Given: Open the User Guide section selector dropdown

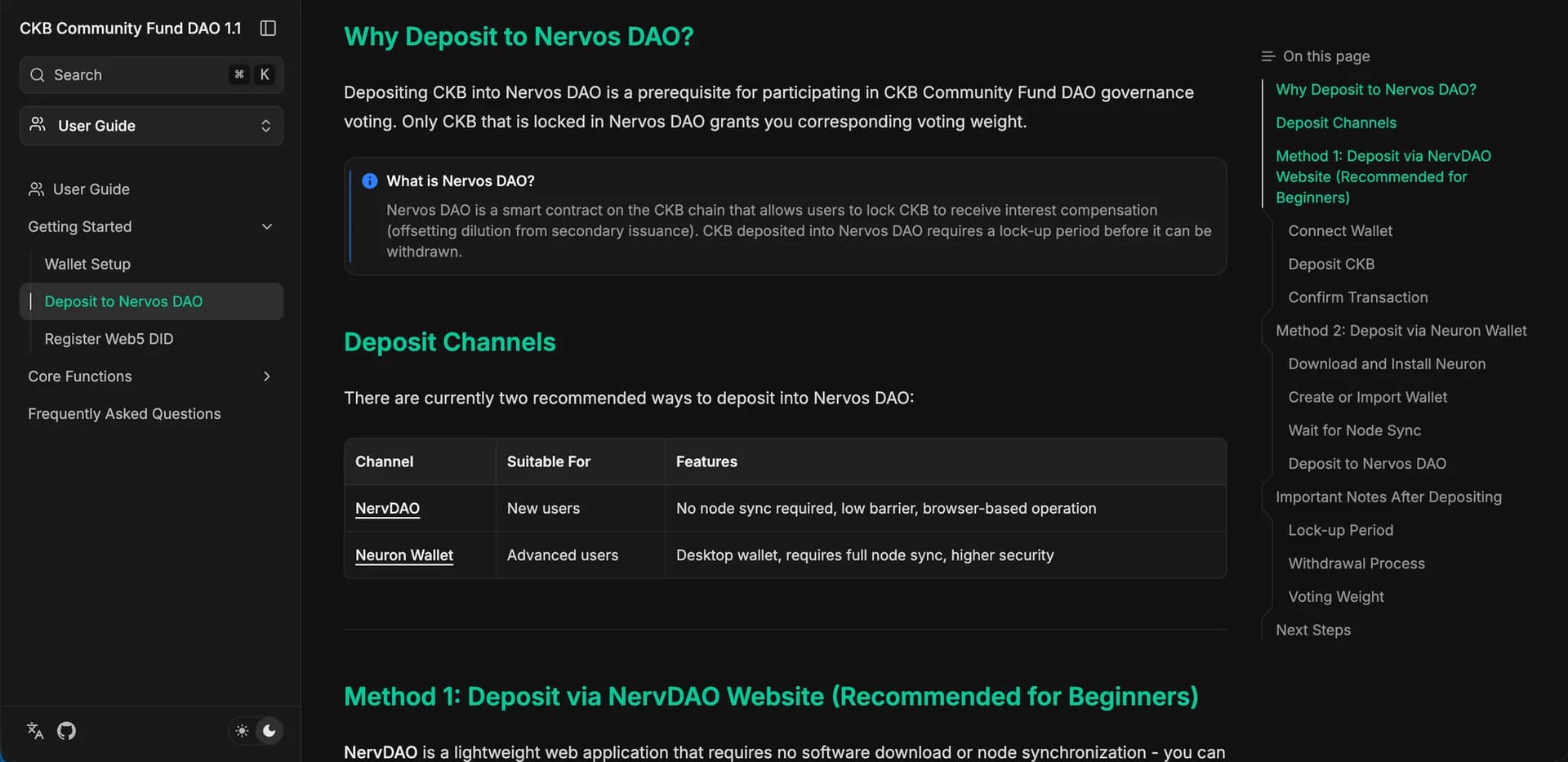Looking at the screenshot, I should click(x=151, y=126).
